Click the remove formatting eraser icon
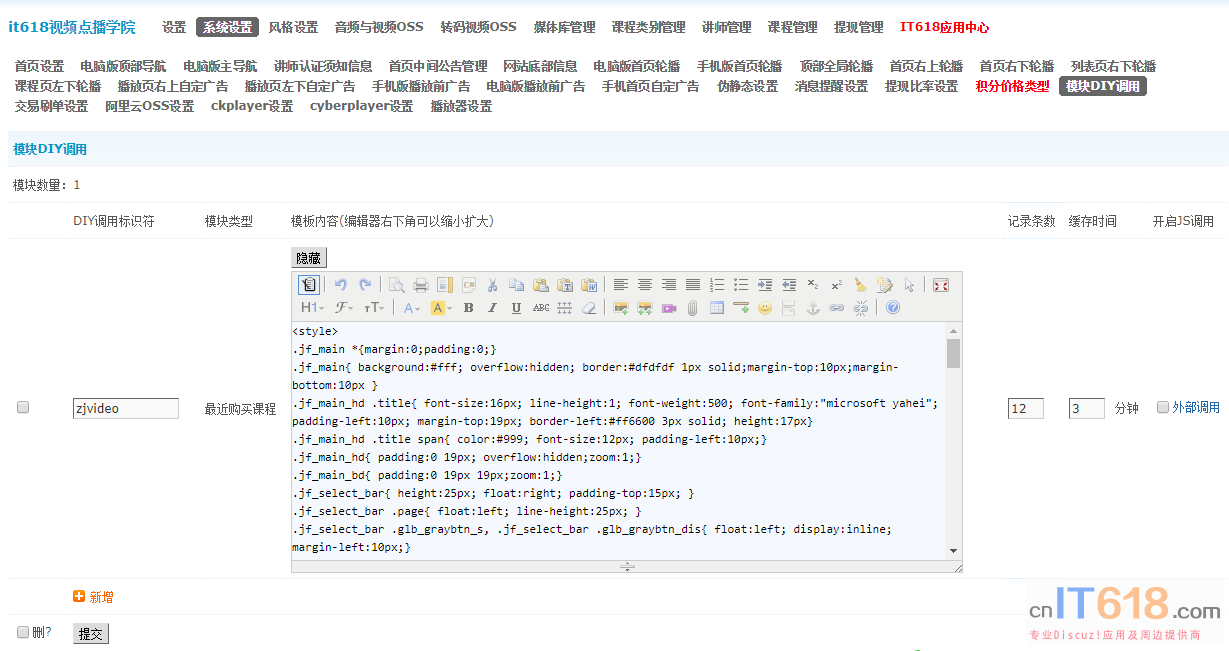The height and width of the screenshot is (651, 1229). [589, 308]
